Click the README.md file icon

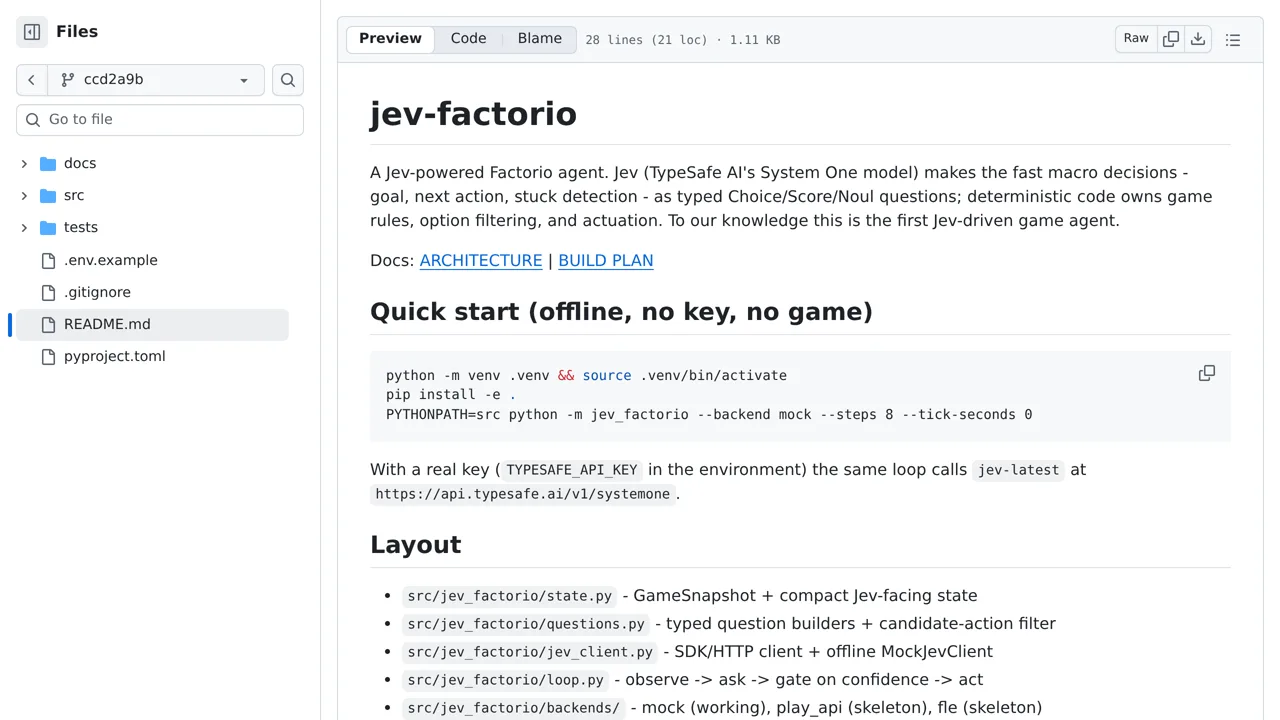48,325
